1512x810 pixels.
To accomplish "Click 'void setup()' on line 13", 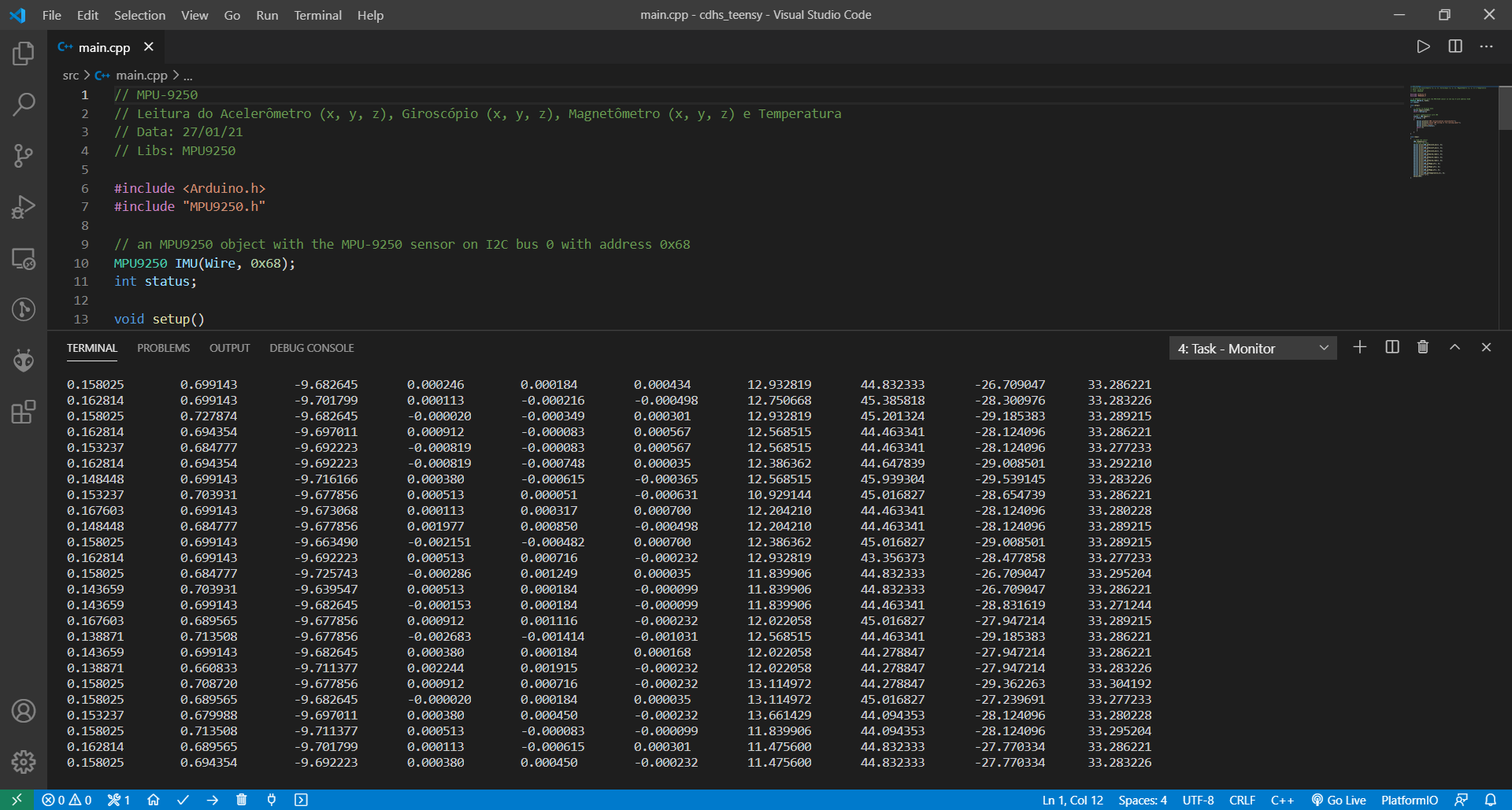I will click(x=159, y=319).
